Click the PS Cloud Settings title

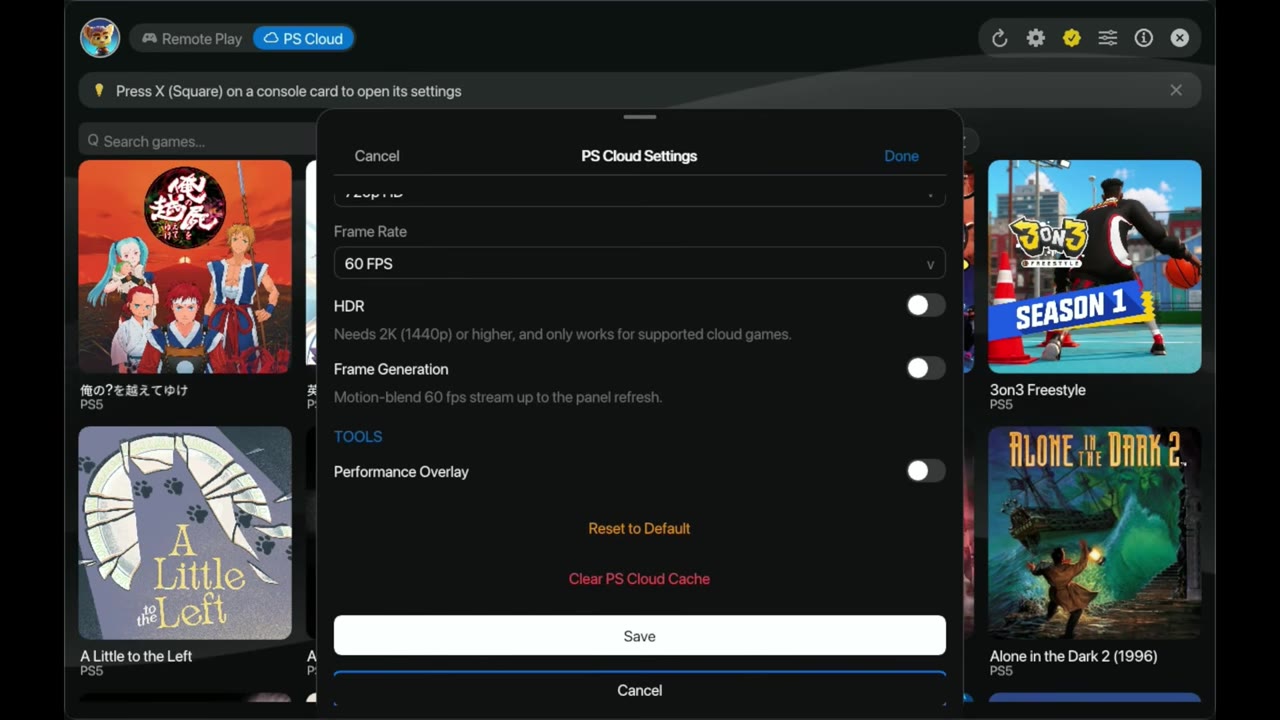[639, 156]
